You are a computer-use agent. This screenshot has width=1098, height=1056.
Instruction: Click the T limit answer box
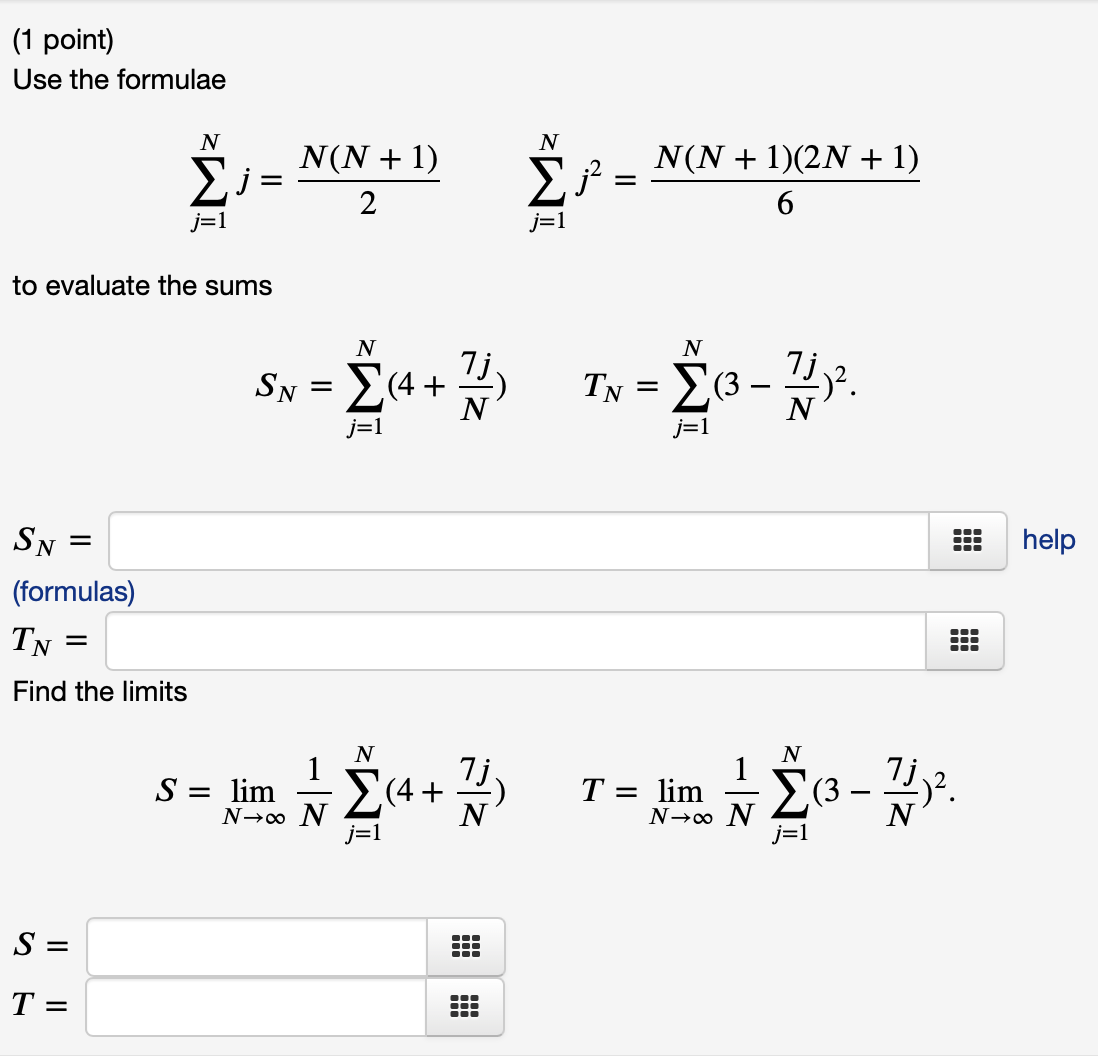[255, 1007]
